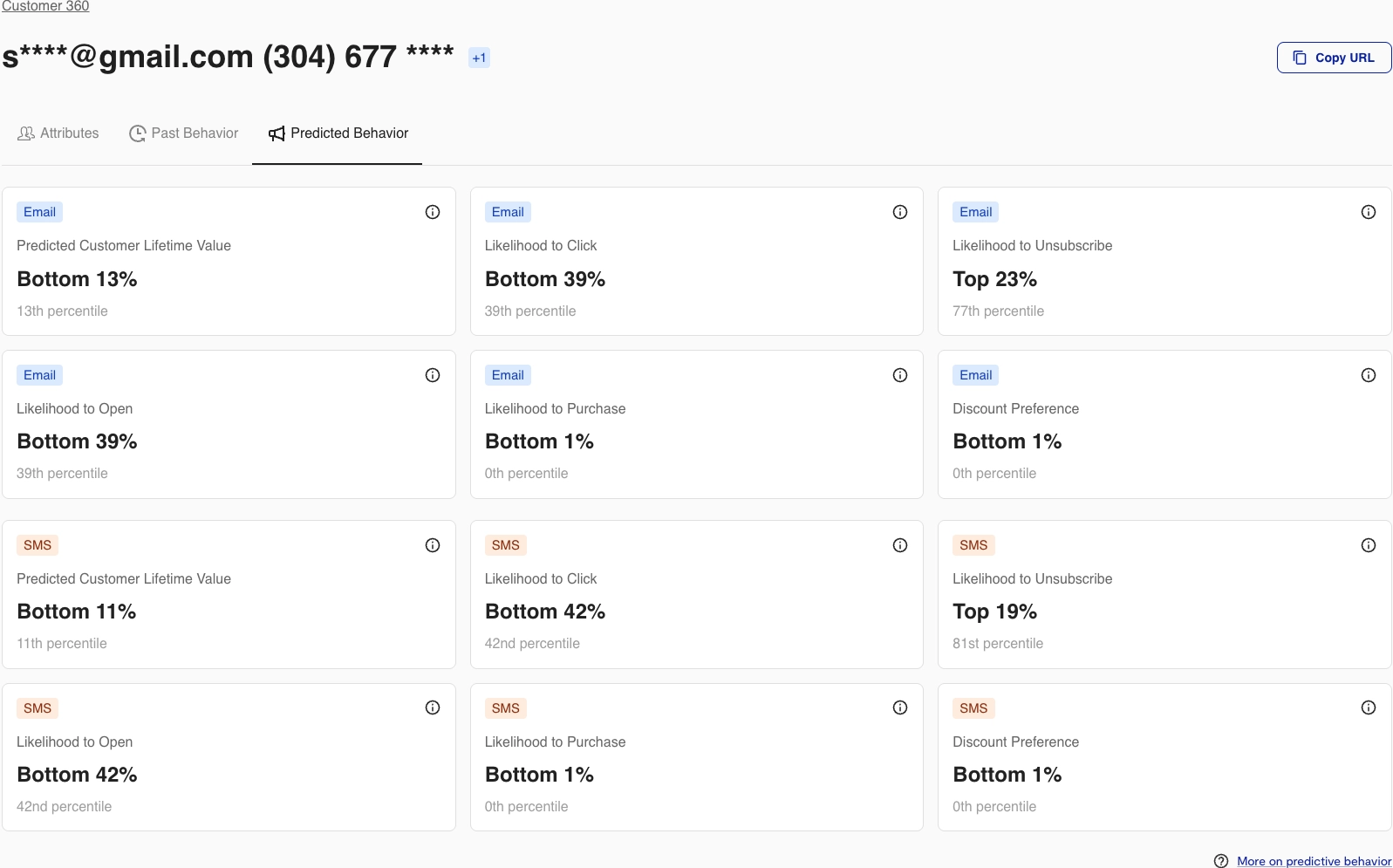Open the info icon on Email Likelihood to Click
Viewport: 1393px width, 868px height.
pos(900,212)
